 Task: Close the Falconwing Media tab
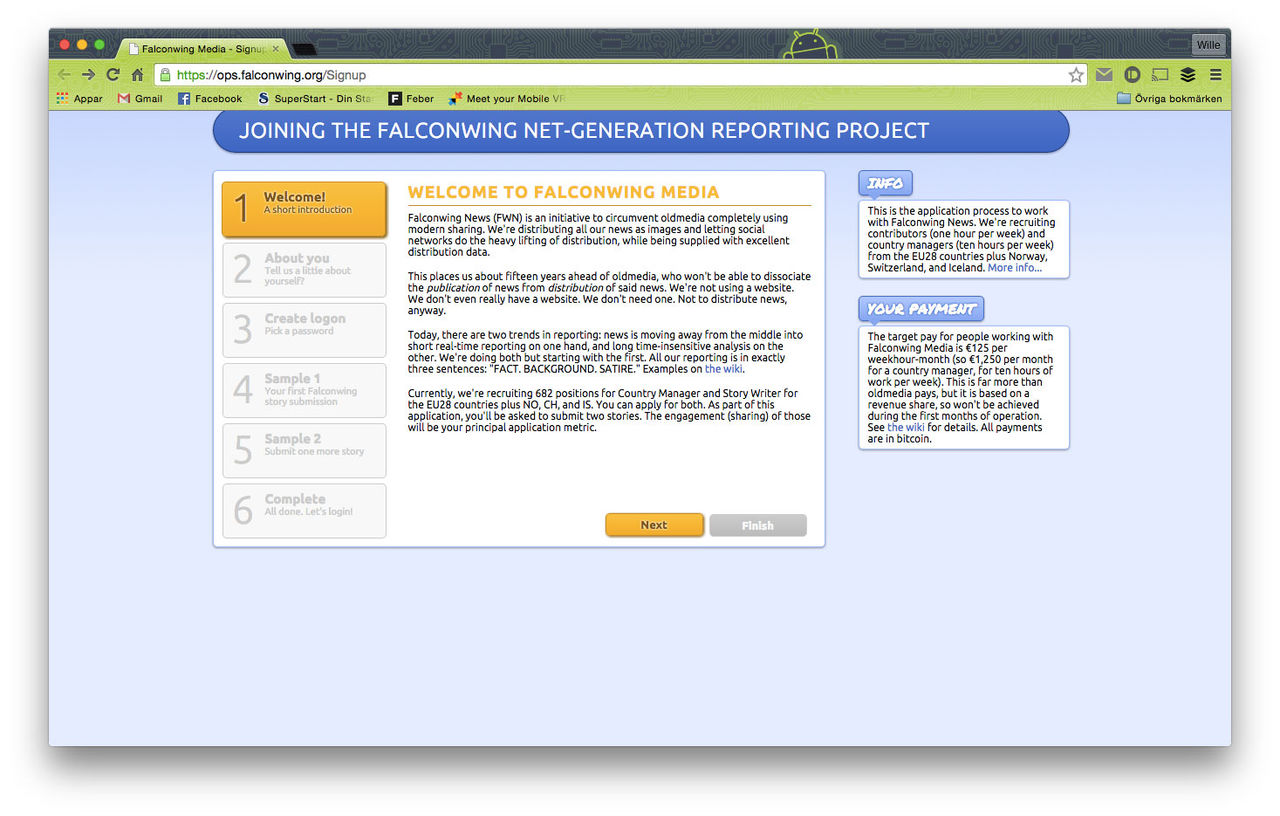tap(276, 48)
